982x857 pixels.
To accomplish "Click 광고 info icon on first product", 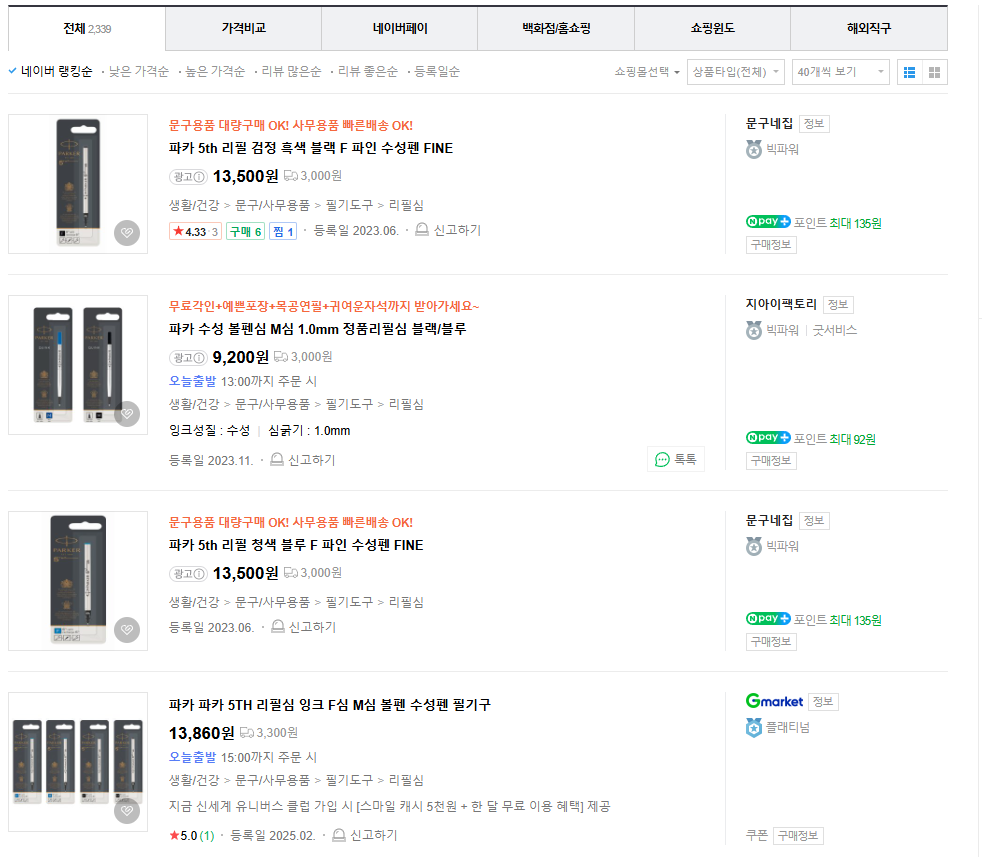I will (x=188, y=177).
